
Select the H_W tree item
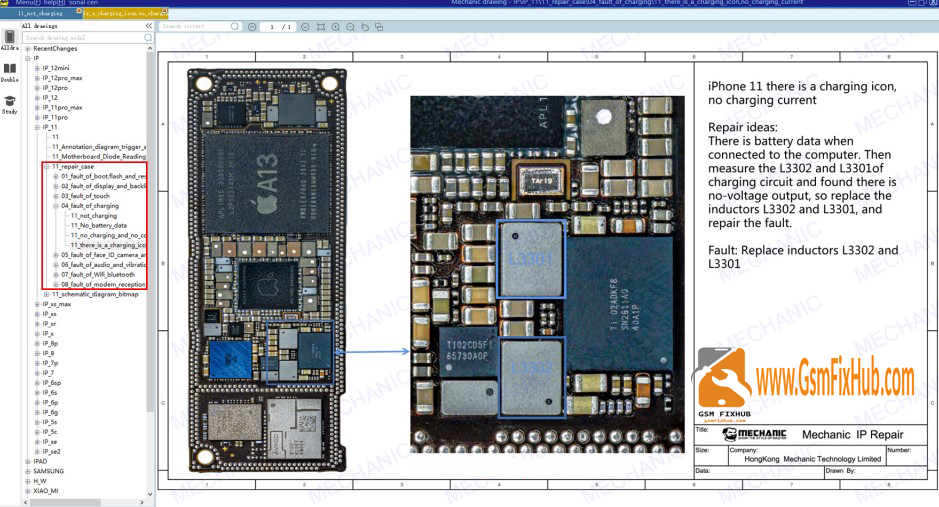tap(40, 481)
